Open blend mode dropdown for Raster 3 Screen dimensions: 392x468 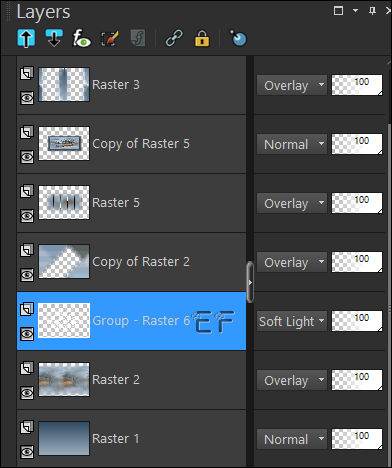point(292,85)
